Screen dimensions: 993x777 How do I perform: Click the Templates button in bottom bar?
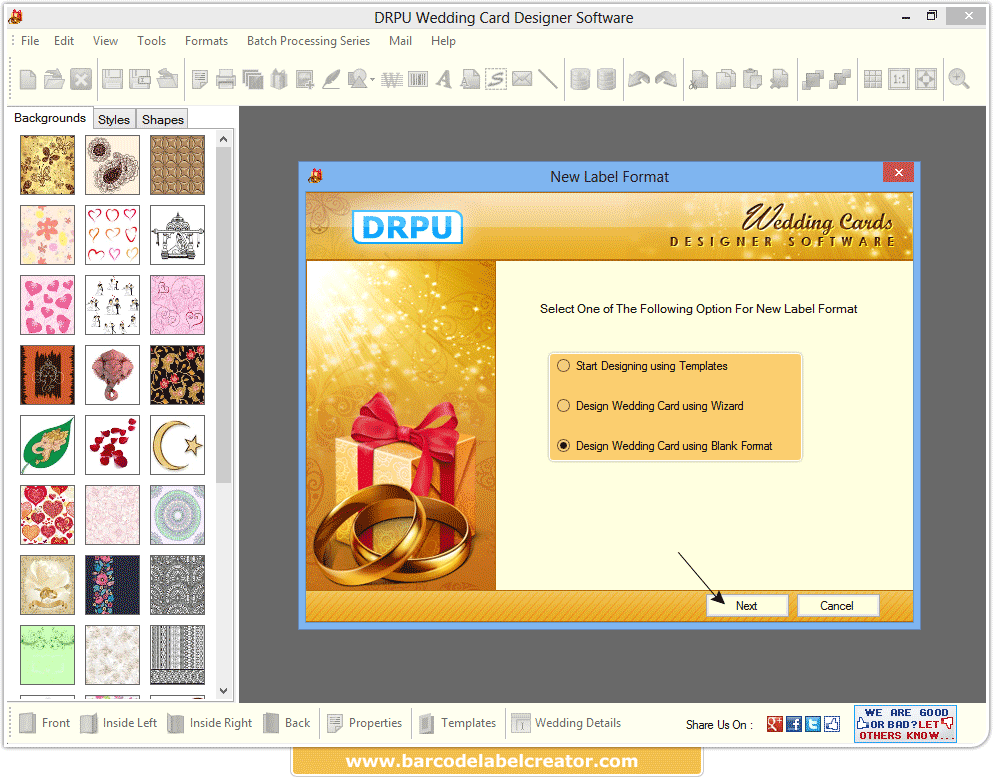(457, 723)
